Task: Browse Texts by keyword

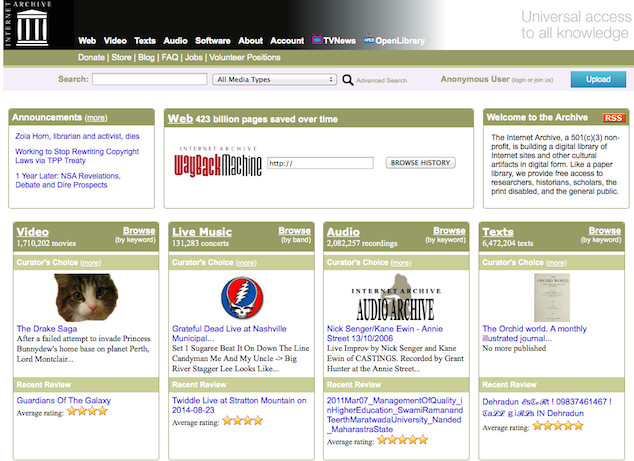Action: [x=604, y=230]
